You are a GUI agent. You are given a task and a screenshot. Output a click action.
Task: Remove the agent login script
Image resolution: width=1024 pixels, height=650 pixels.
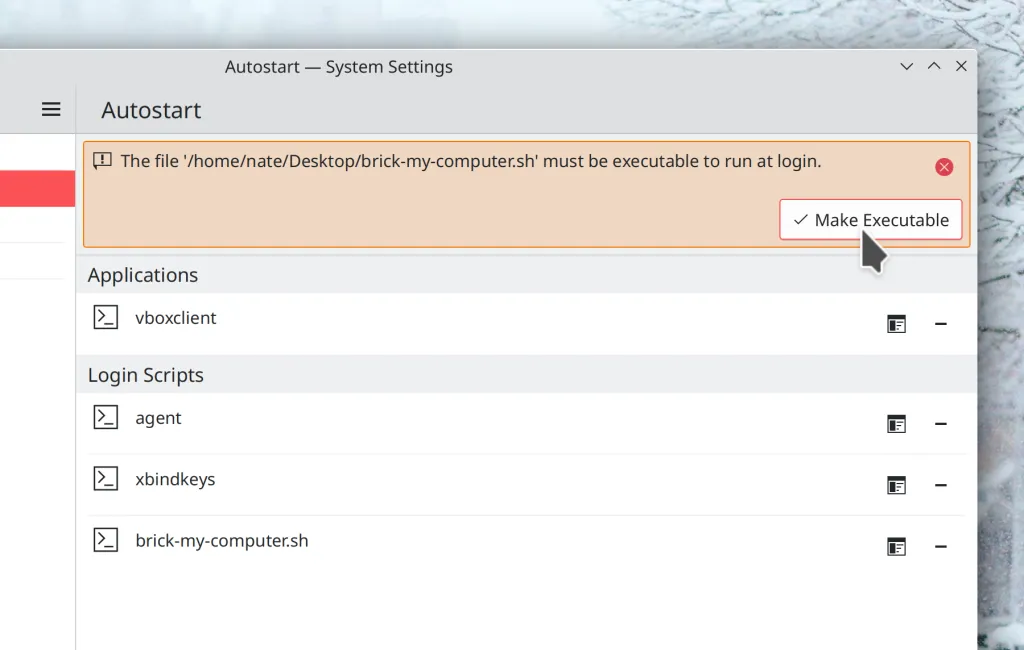941,423
